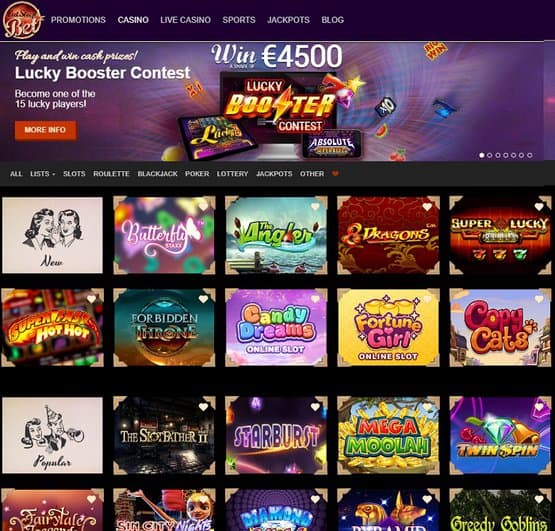
Task: Open the Mega Moolah game thumbnail
Action: coord(388,435)
